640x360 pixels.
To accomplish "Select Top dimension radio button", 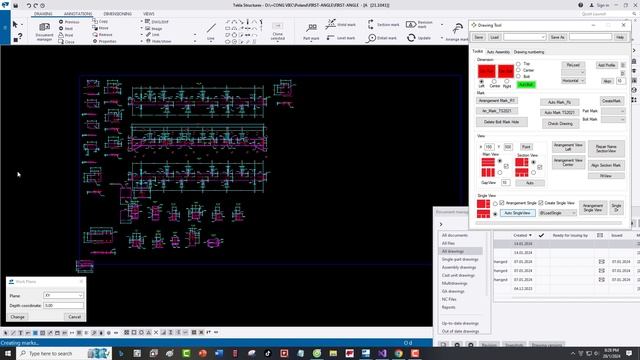I will click(518, 64).
